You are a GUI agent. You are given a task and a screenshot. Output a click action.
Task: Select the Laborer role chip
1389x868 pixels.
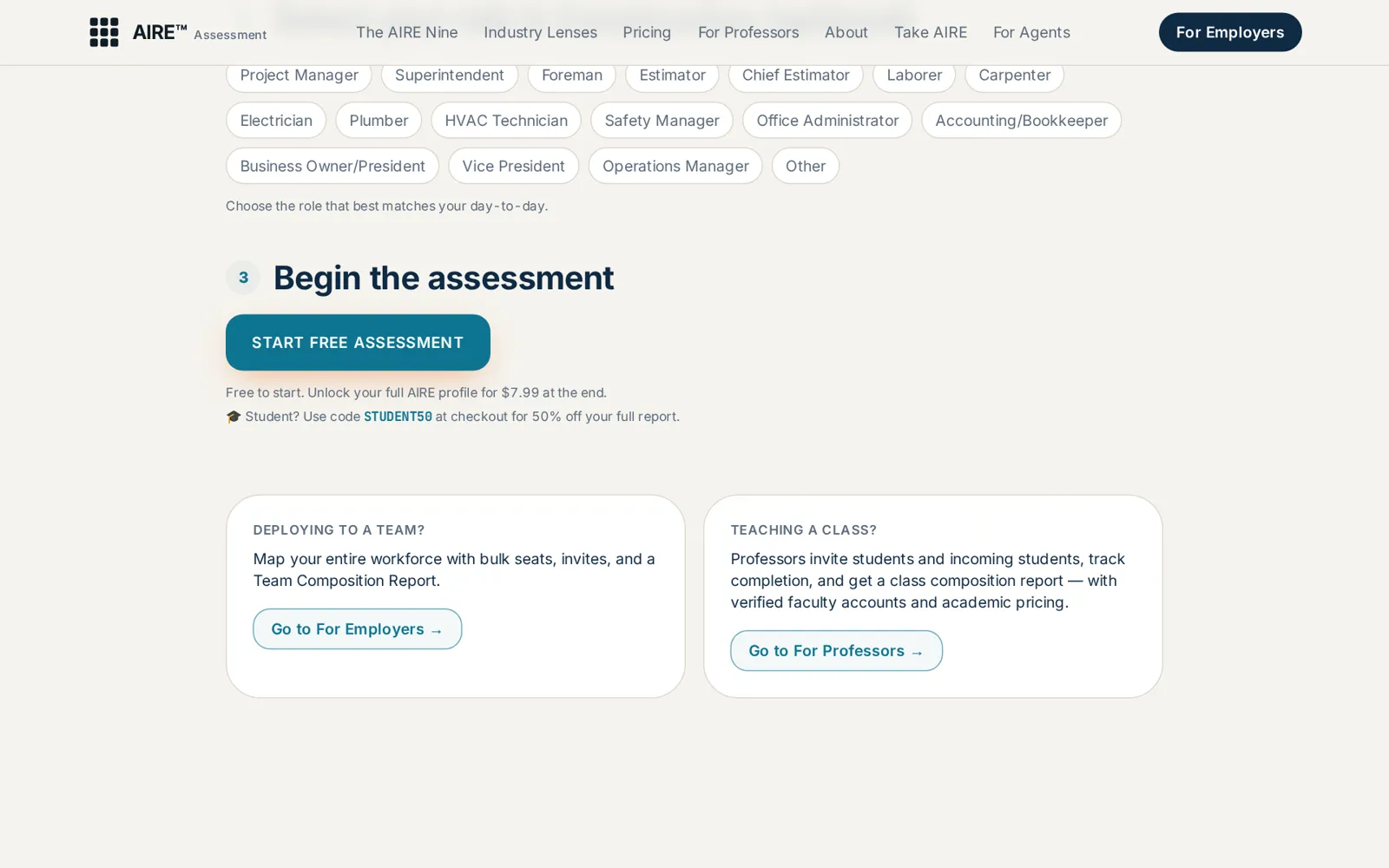coord(914,76)
